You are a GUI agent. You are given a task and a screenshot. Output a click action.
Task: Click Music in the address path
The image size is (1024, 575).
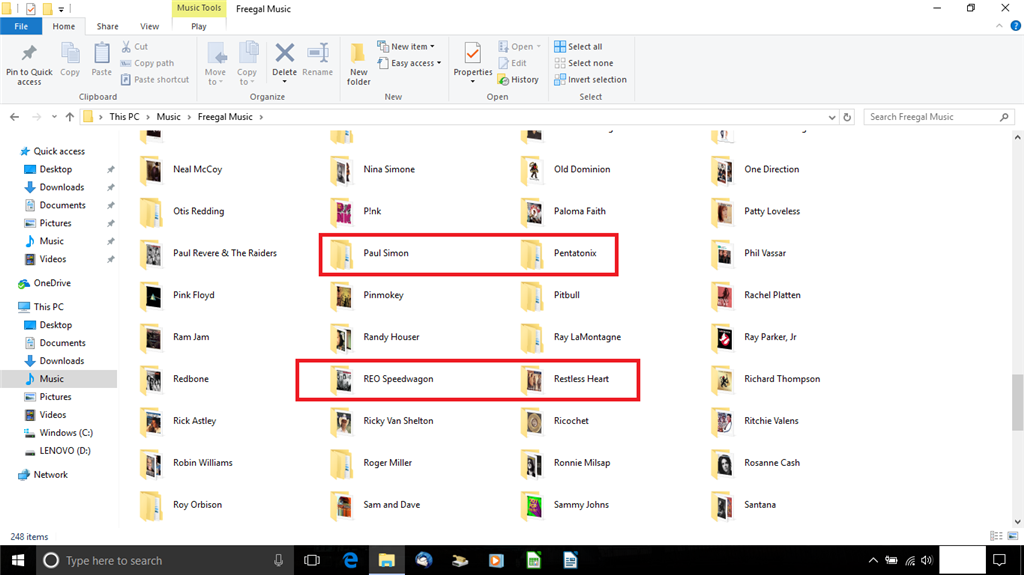[x=168, y=116]
